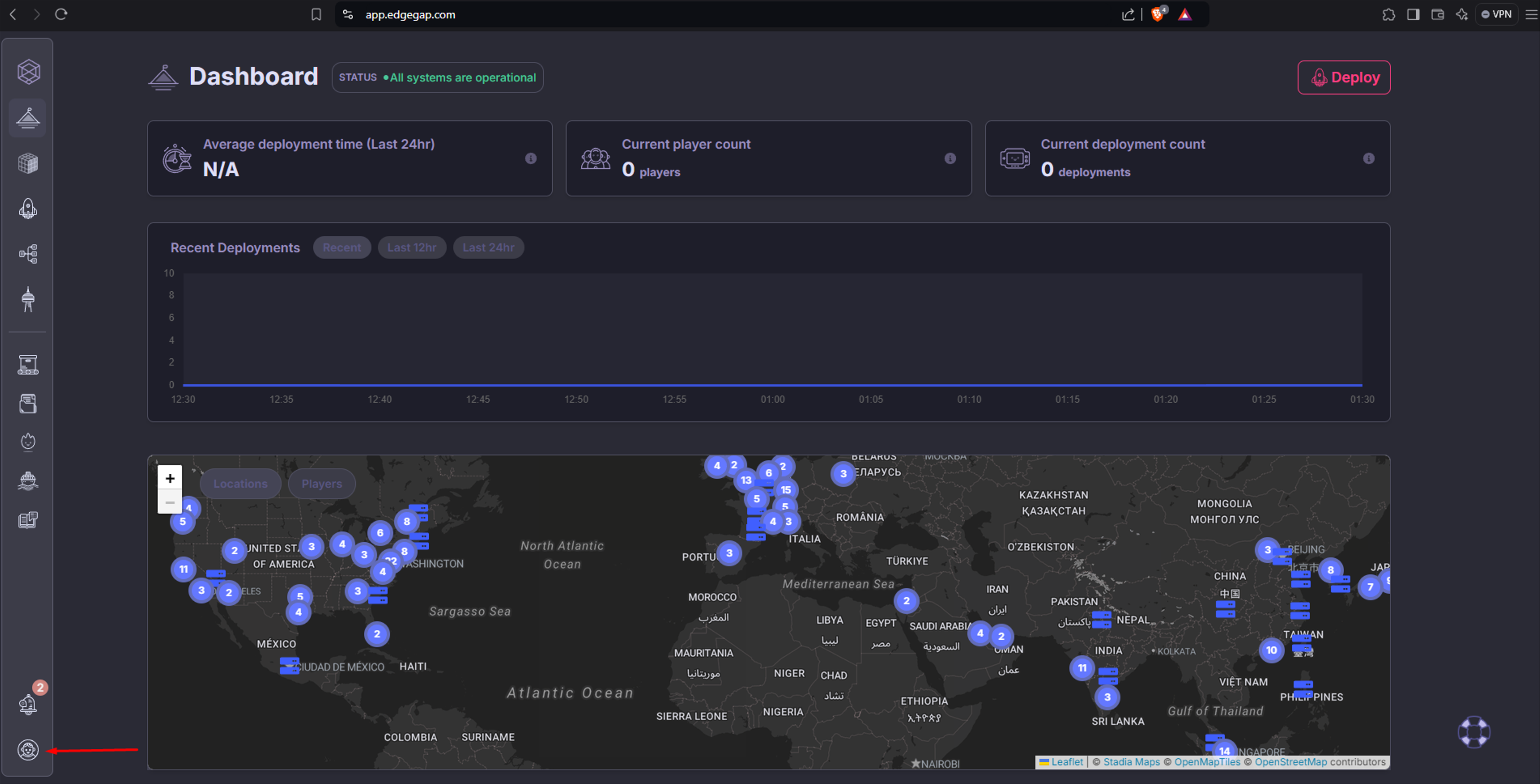Click the Current deployment count console icon
The width and height of the screenshot is (1540, 784).
[1015, 158]
